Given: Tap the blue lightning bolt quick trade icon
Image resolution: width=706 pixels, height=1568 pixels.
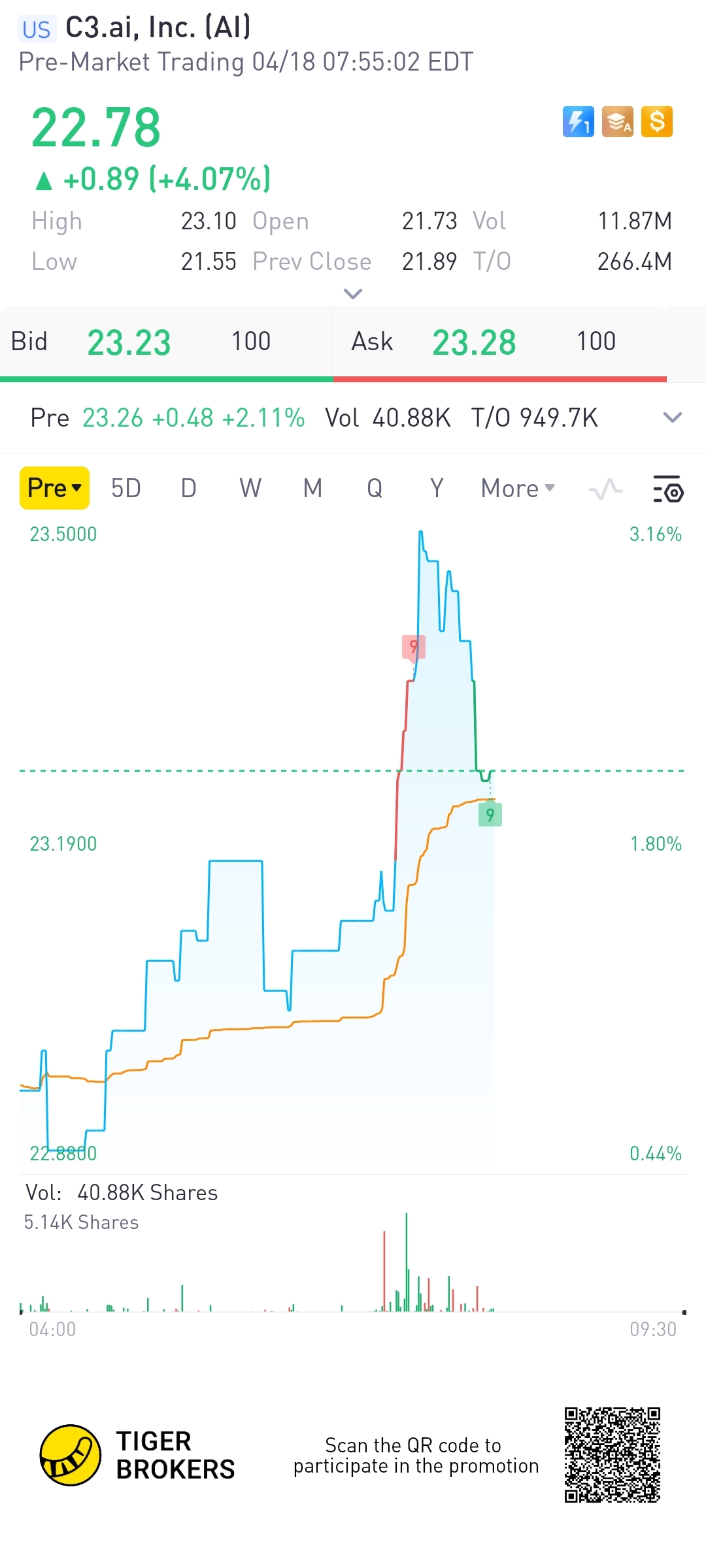Looking at the screenshot, I should pos(578,122).
